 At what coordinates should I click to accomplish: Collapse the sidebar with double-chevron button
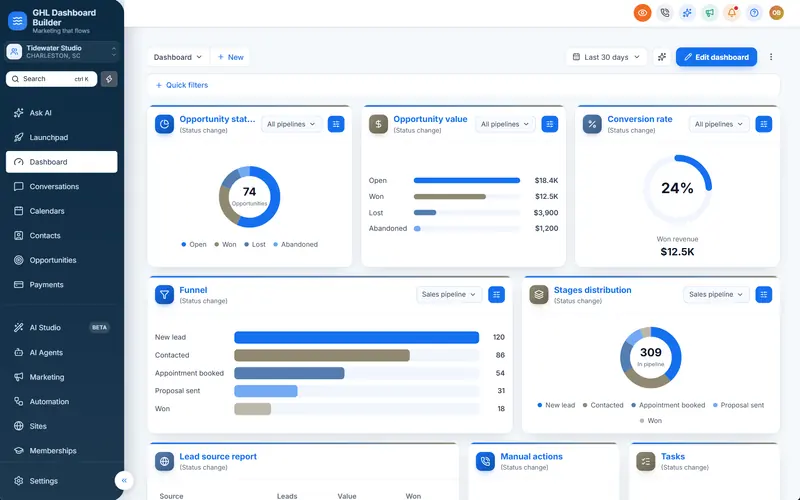click(124, 481)
